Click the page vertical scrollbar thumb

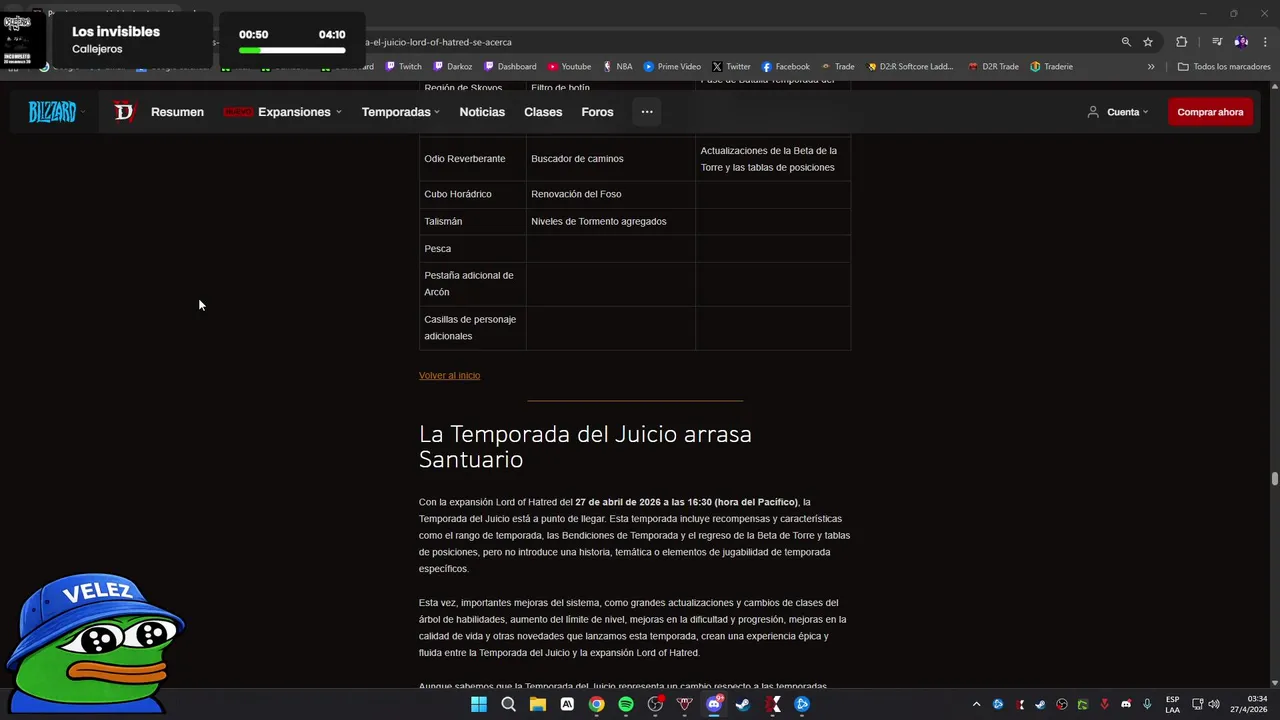click(x=1274, y=479)
